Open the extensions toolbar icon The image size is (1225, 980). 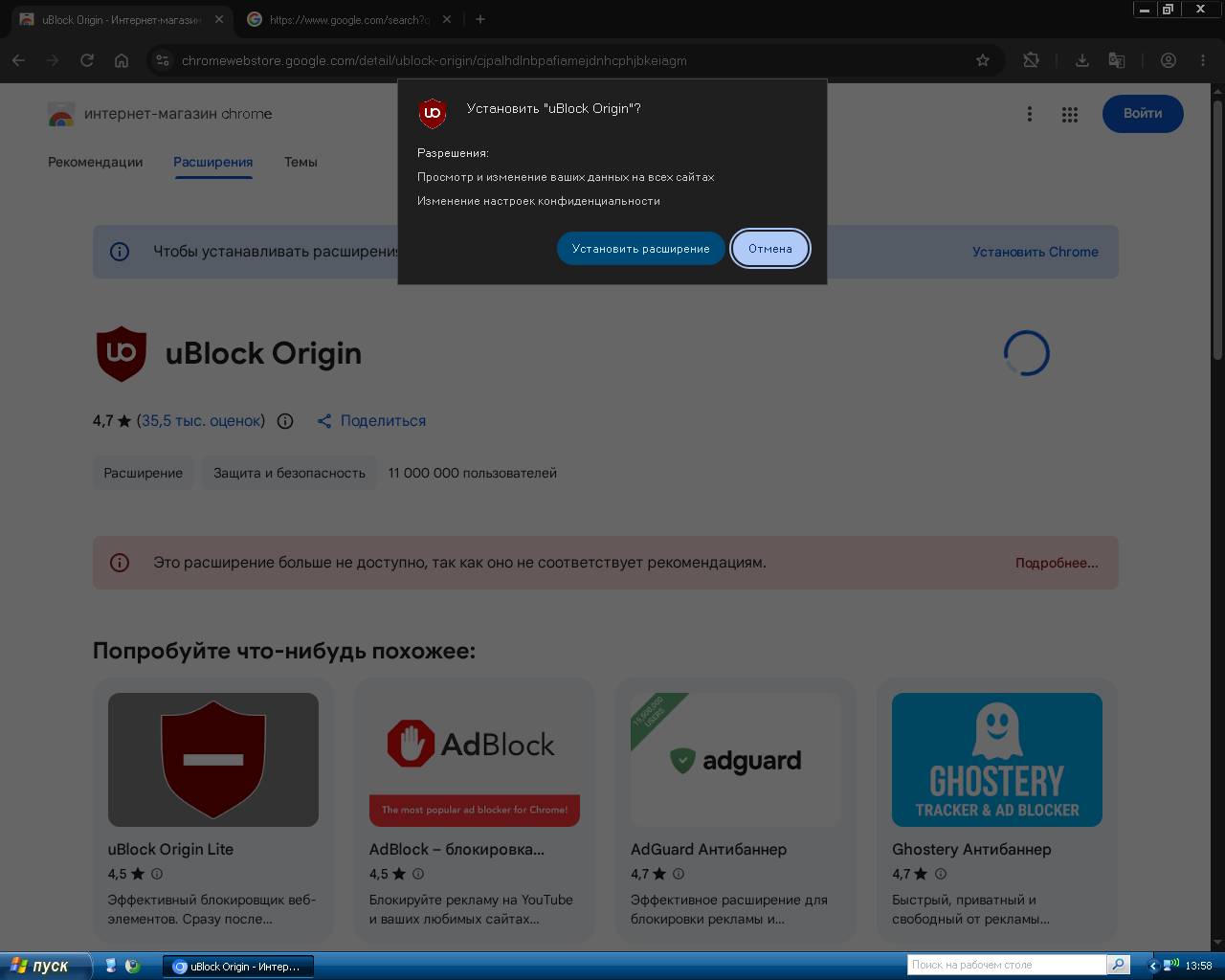1031,60
